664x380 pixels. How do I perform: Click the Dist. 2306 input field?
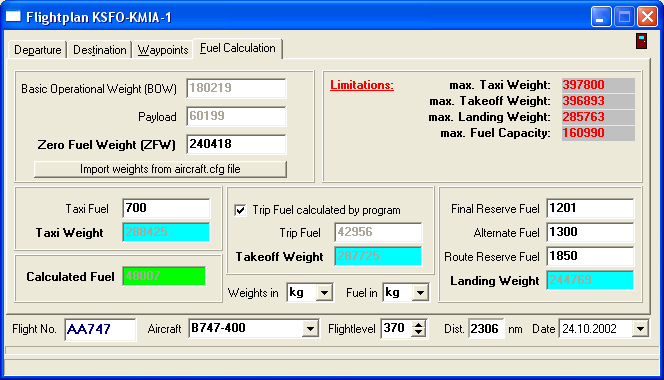[486, 329]
